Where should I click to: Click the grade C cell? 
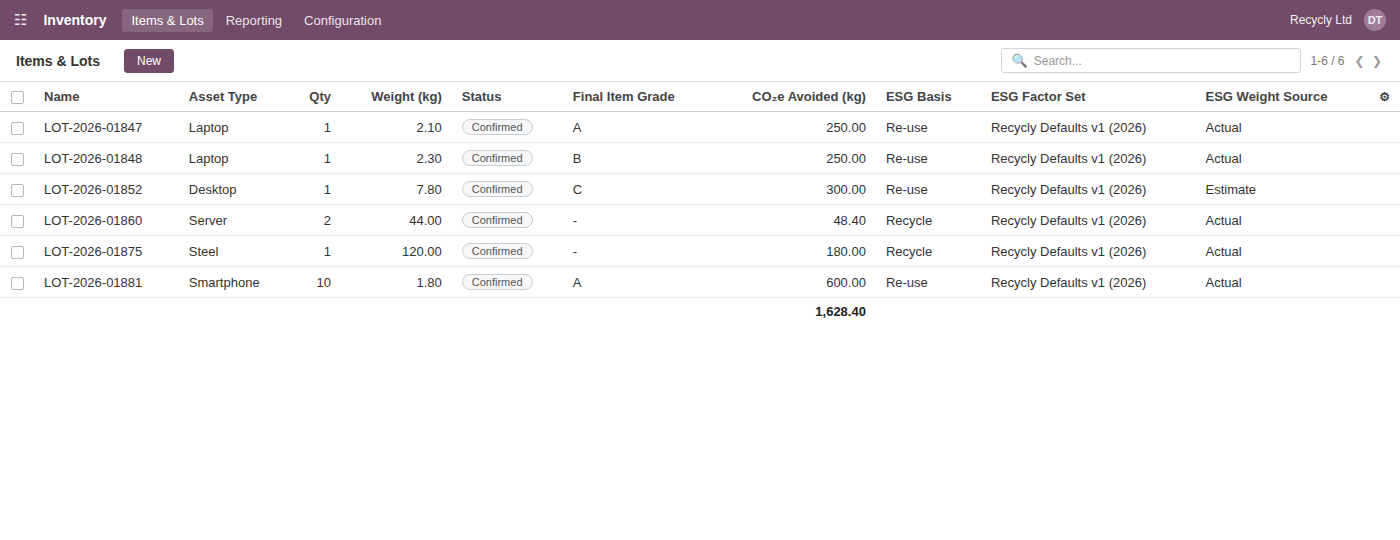(577, 190)
